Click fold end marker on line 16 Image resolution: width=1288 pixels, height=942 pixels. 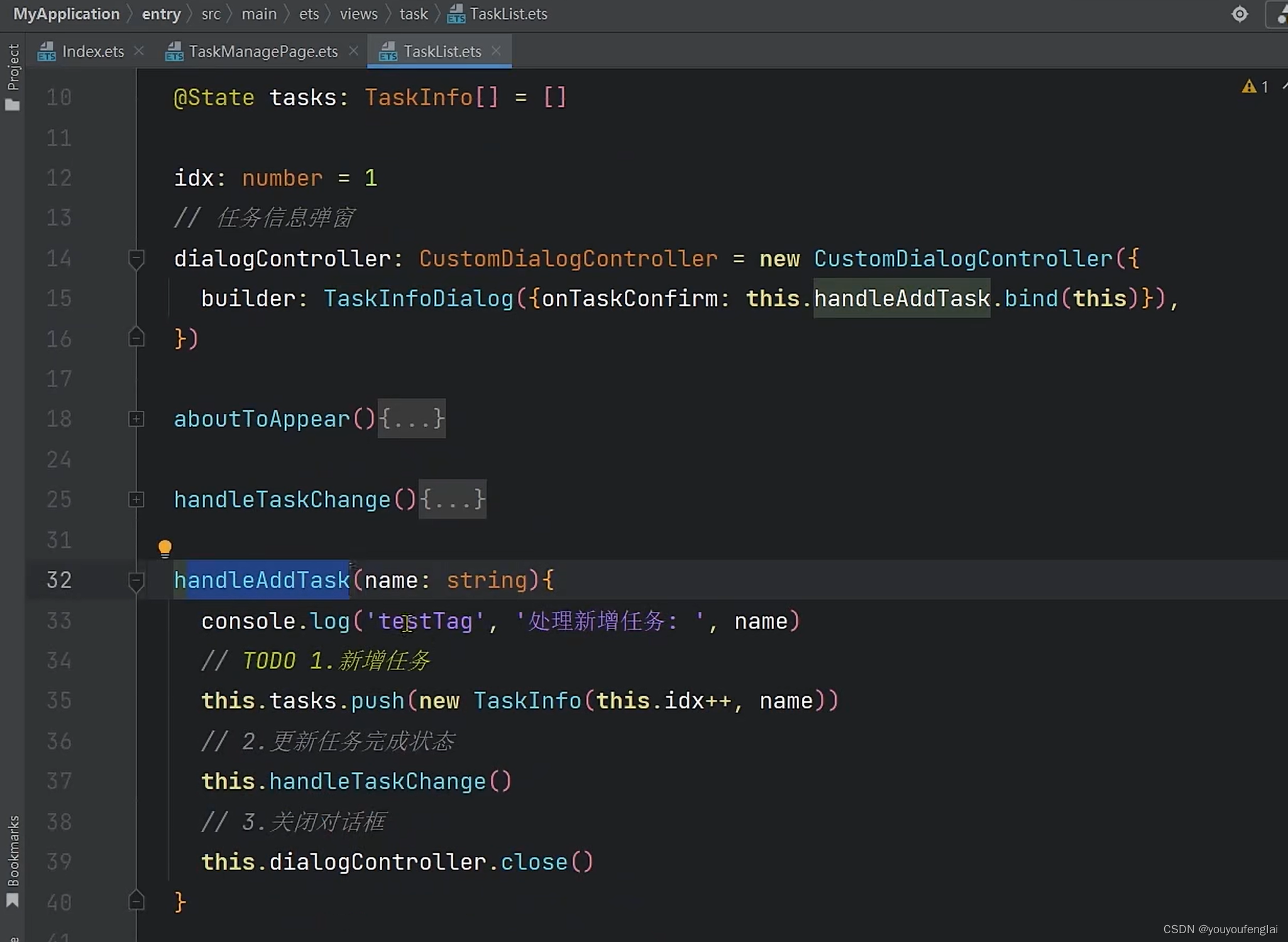coord(136,338)
